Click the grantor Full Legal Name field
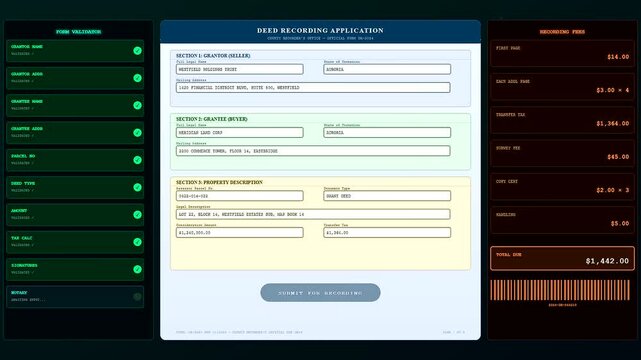This screenshot has height=360, width=641. pyautogui.click(x=240, y=69)
